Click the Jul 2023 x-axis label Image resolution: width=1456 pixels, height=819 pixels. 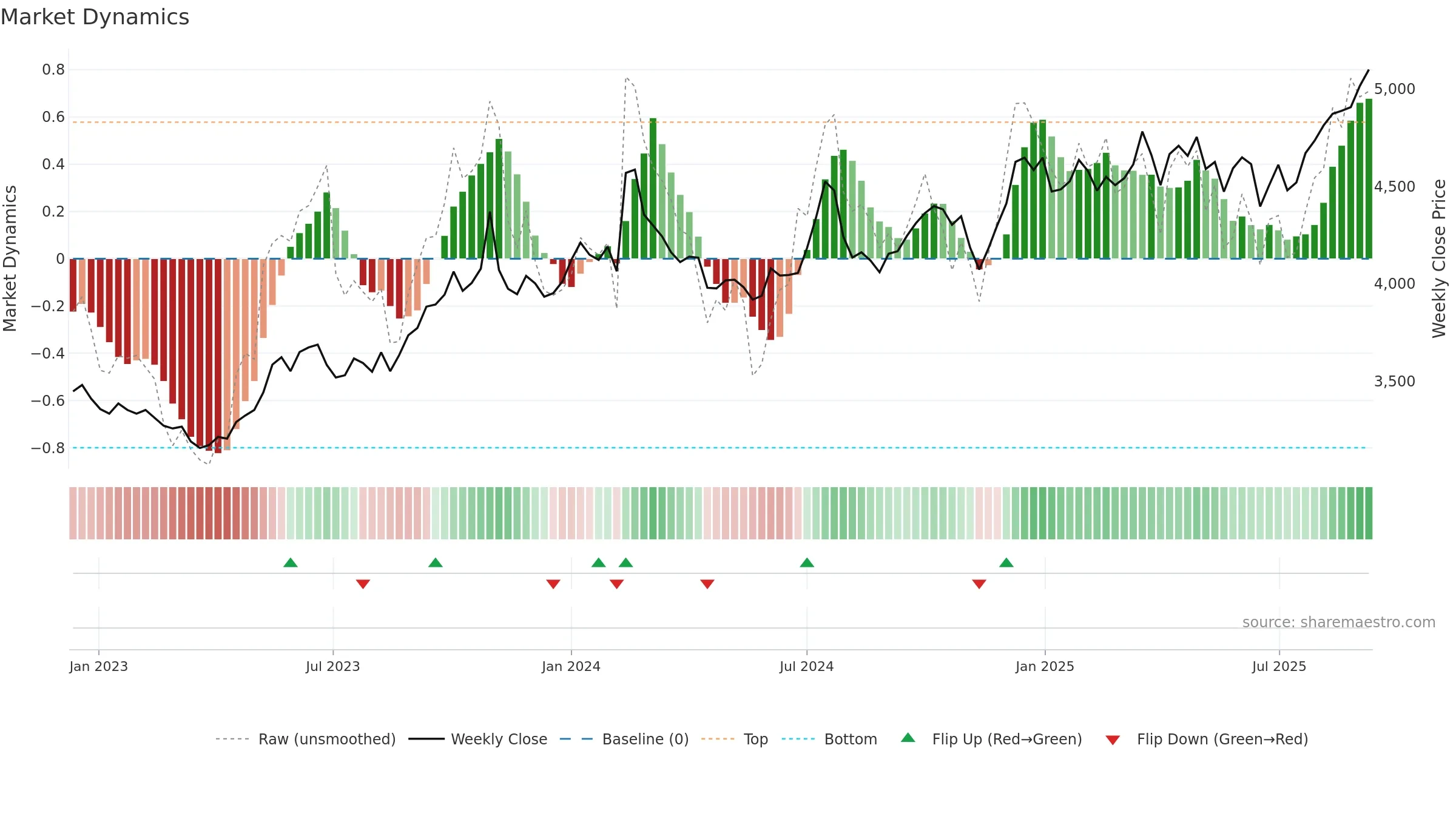point(333,666)
